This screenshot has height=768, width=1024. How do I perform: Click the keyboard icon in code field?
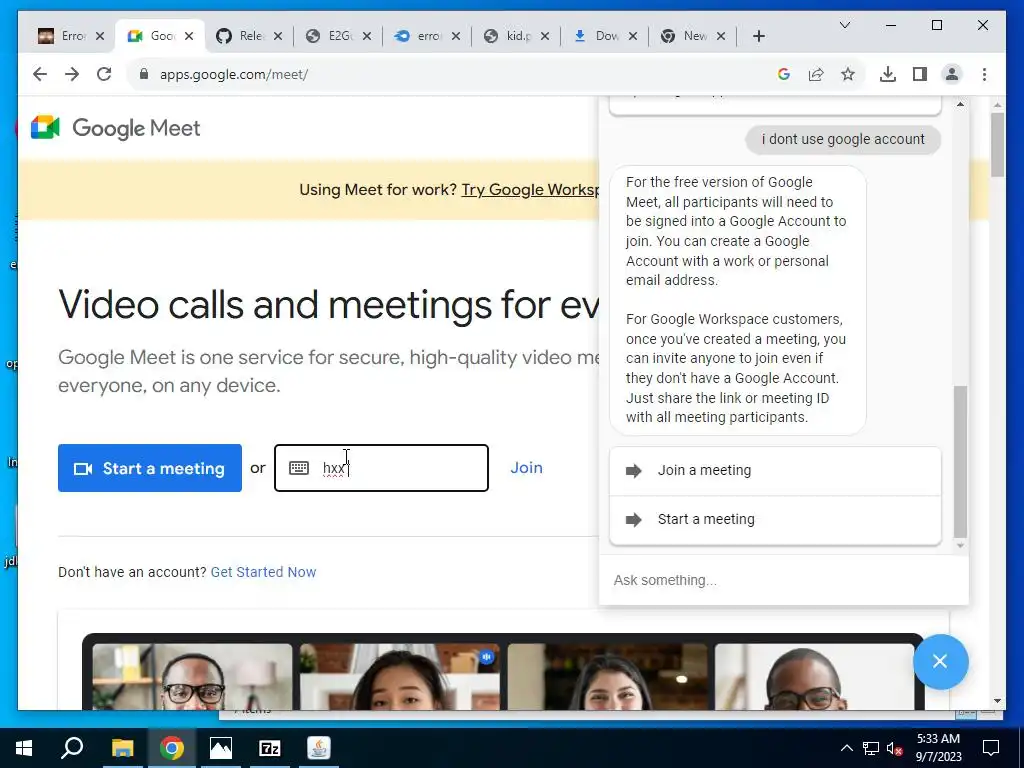[x=299, y=468]
